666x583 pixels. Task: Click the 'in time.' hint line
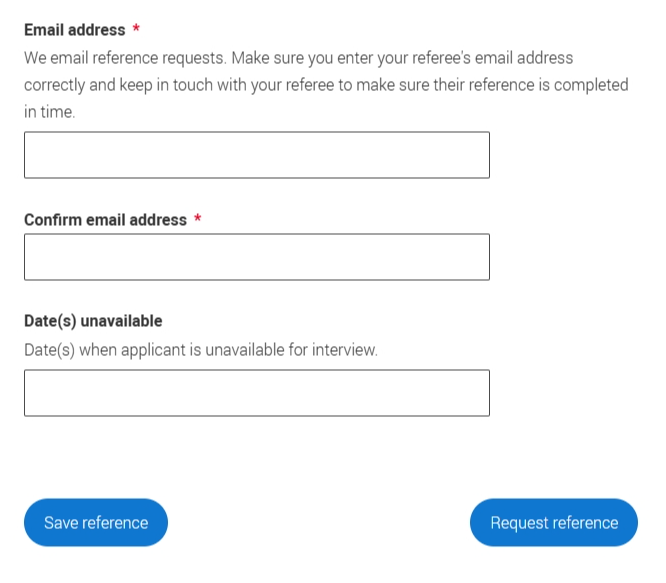pos(50,112)
